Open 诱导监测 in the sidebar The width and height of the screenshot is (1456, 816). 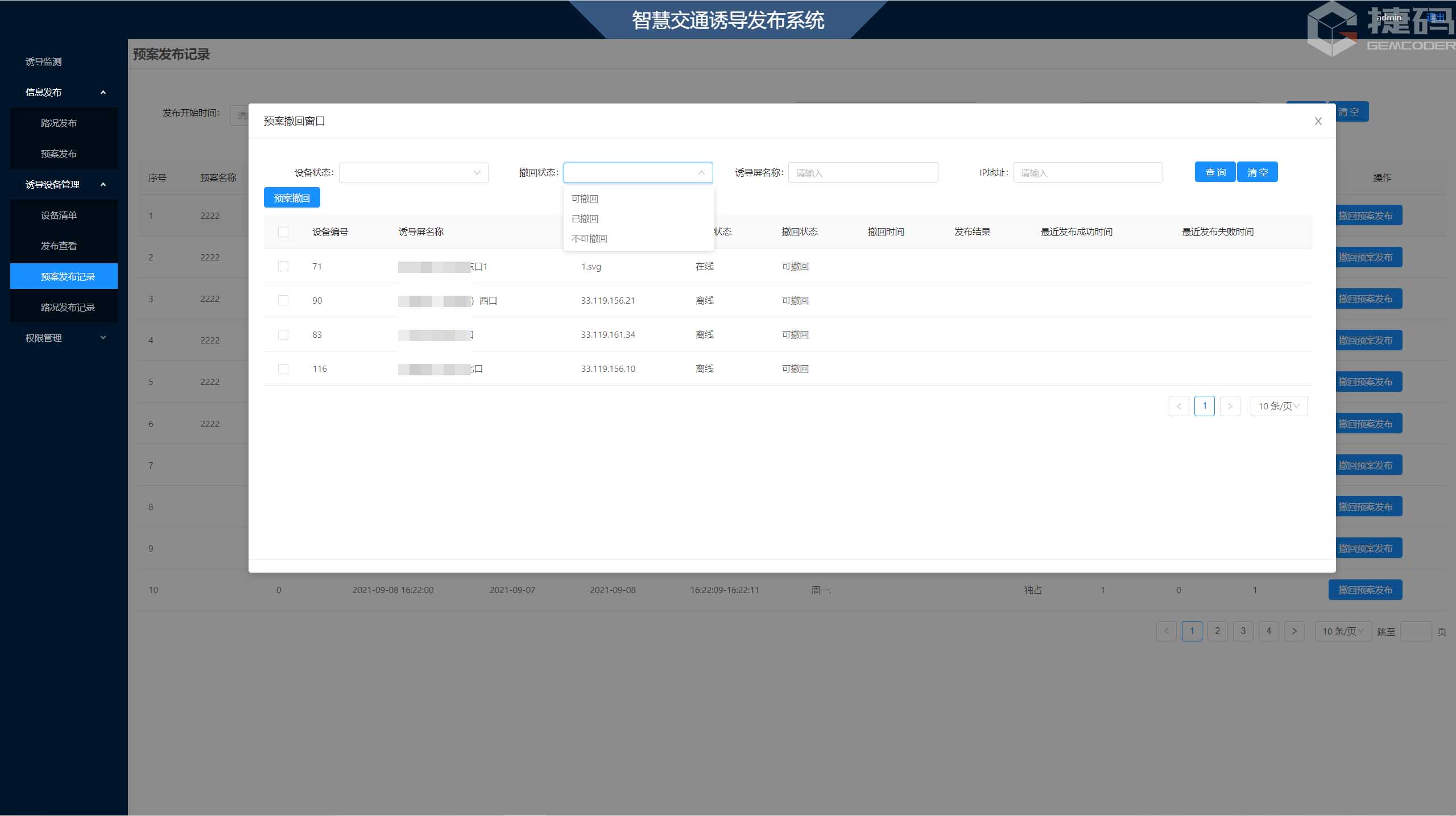[x=44, y=61]
